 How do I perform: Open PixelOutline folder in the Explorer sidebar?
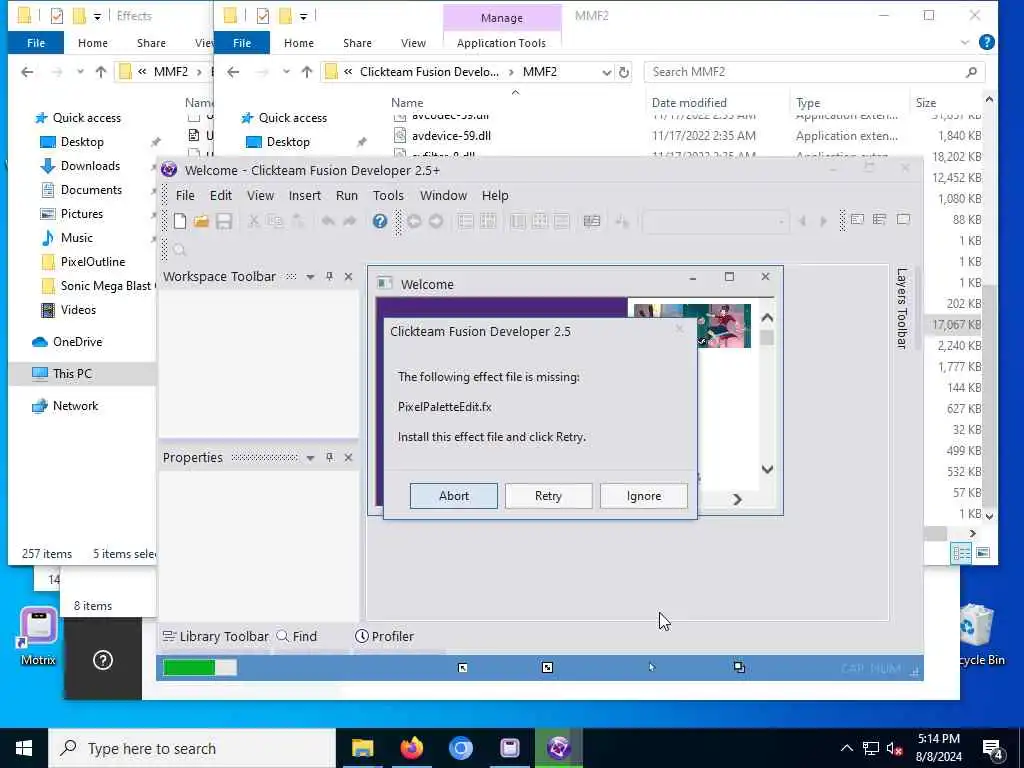(93, 262)
